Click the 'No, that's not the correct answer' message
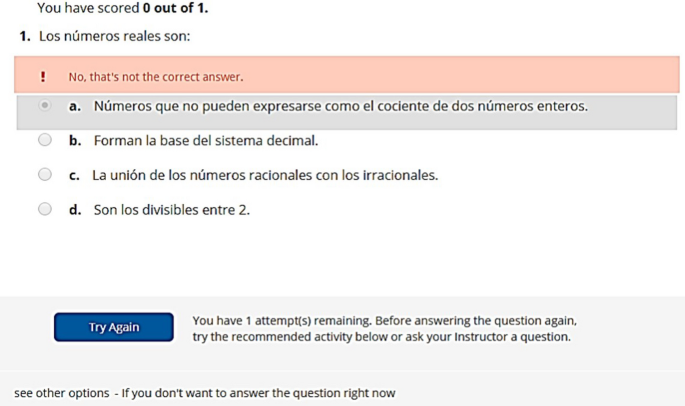Viewport: 685px width, 406px height. click(156, 76)
